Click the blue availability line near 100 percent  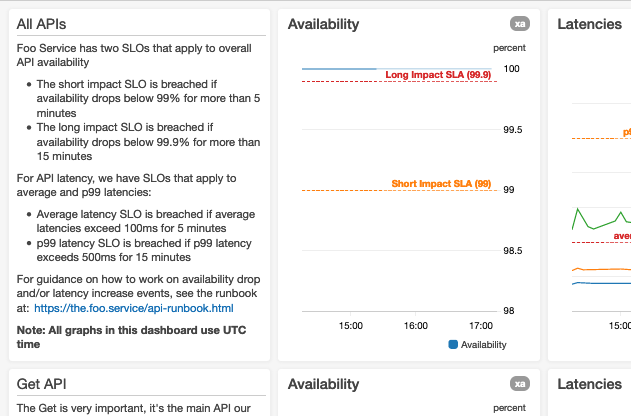click(340, 69)
